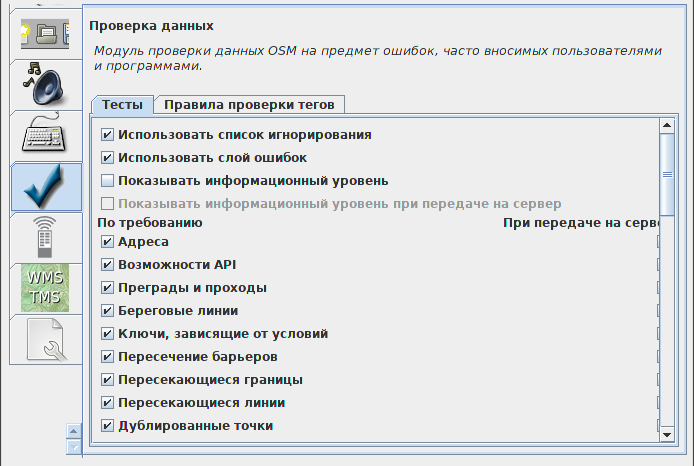This screenshot has height=466, width=694.
Task: Open the audio settings speaker icon
Action: (45, 84)
